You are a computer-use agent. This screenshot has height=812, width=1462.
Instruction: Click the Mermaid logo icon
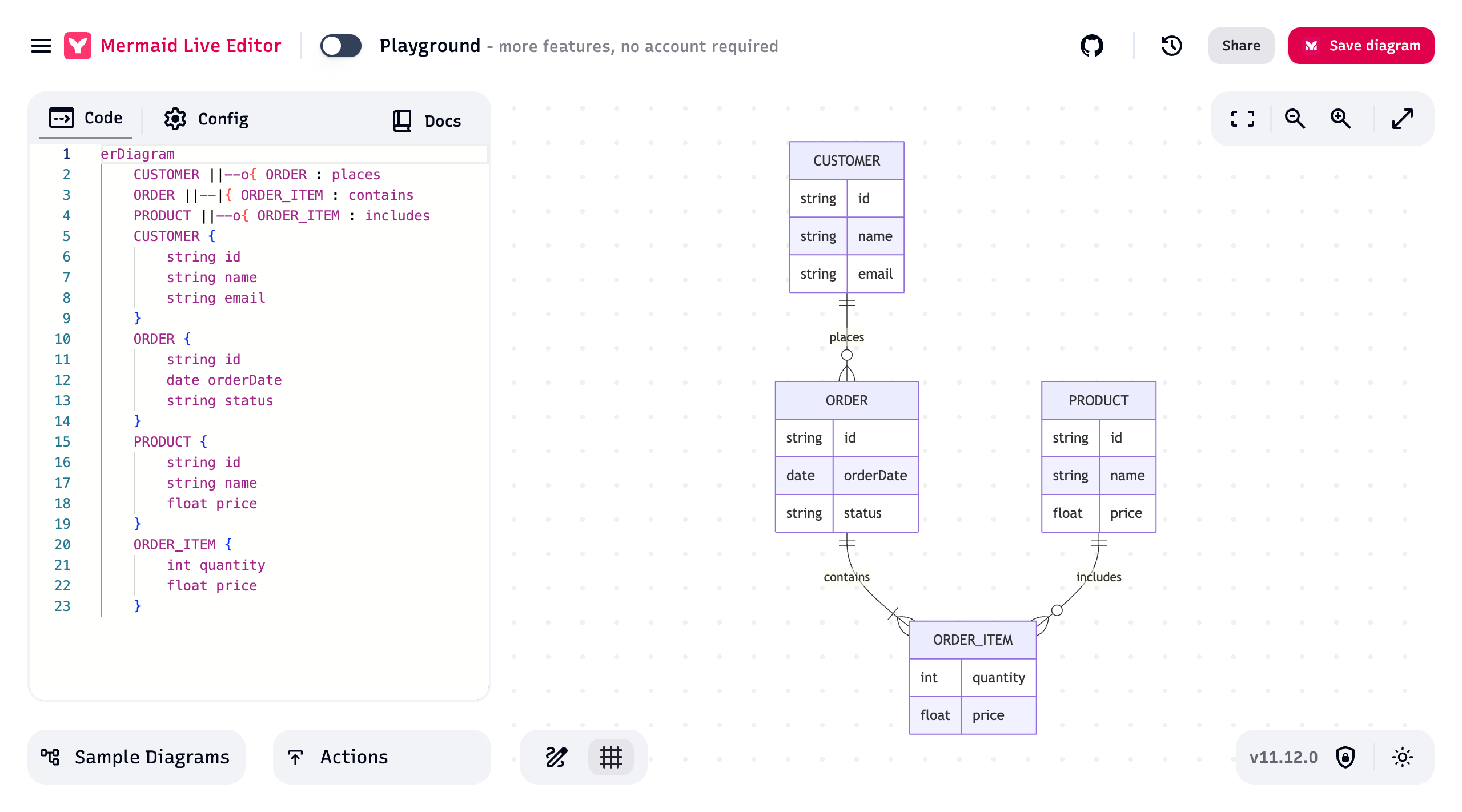pyautogui.click(x=78, y=46)
